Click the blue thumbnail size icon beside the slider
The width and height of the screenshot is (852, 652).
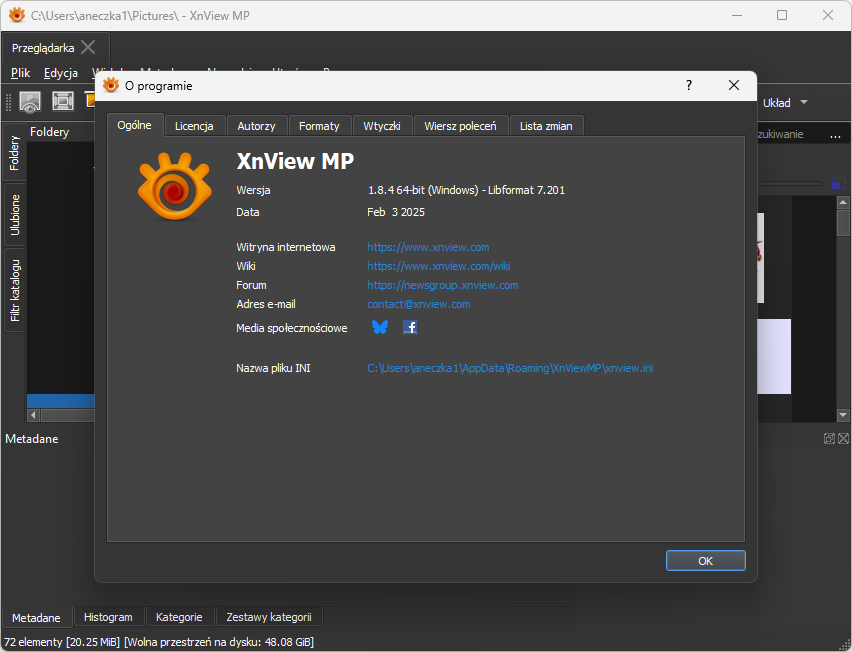pyautogui.click(x=838, y=183)
